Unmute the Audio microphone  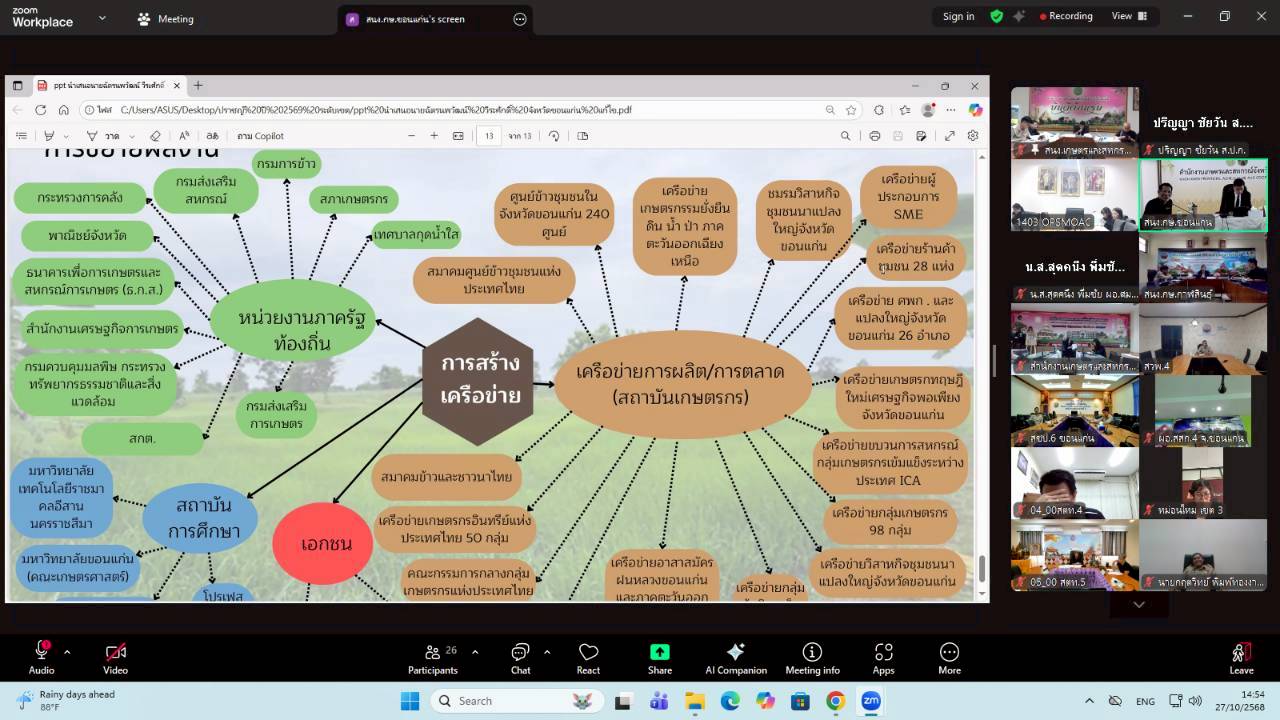(42, 657)
